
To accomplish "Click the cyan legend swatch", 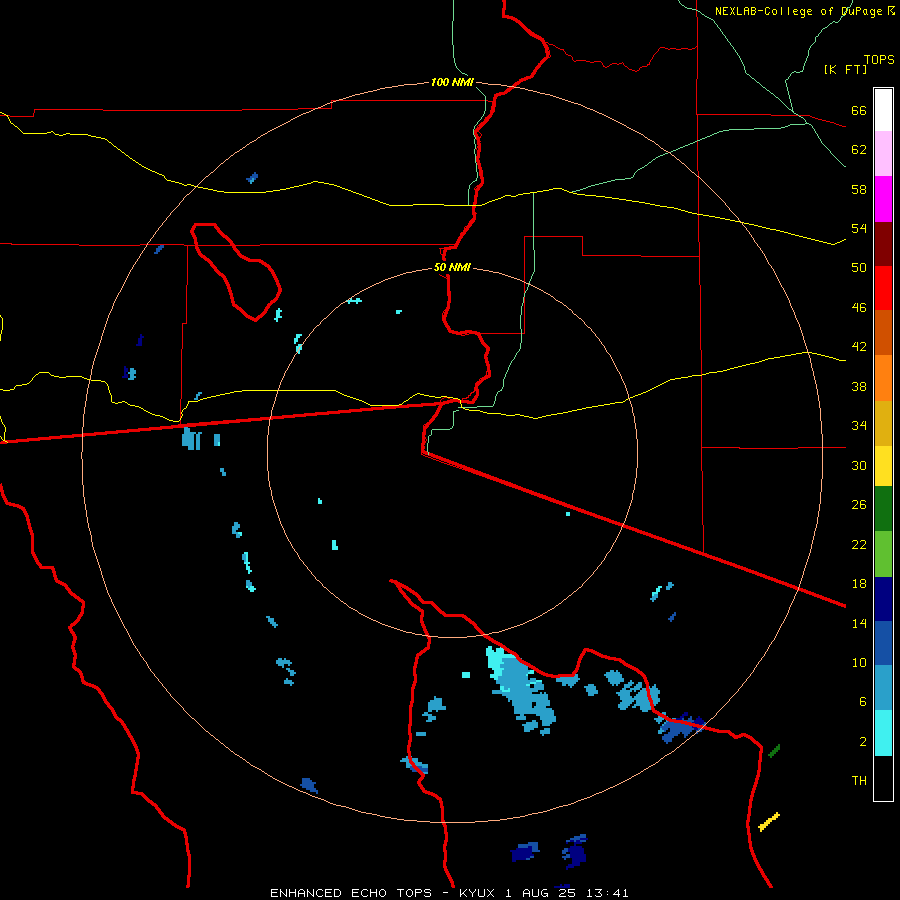I will [883, 733].
